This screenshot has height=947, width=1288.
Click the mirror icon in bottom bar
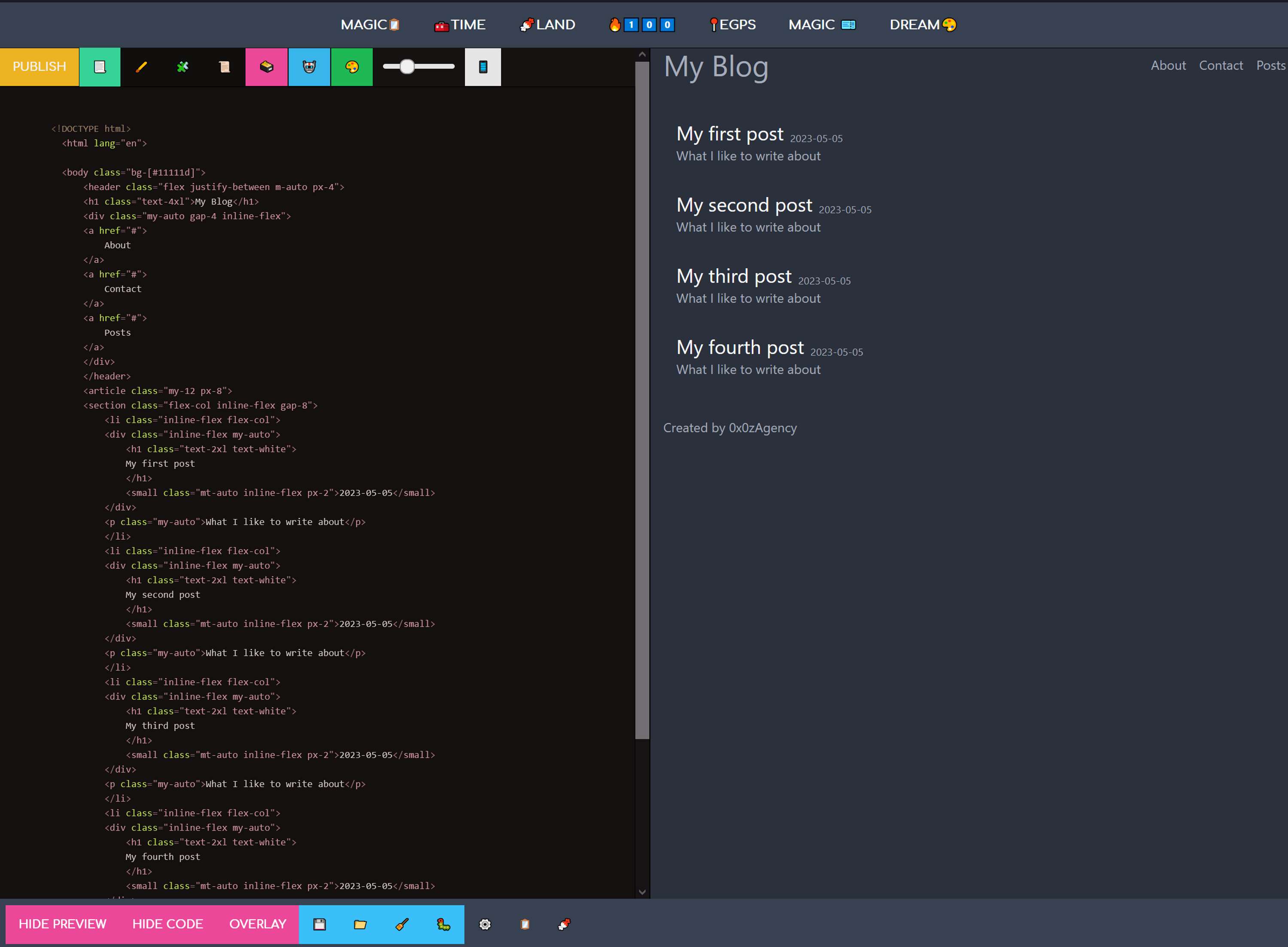[x=525, y=924]
